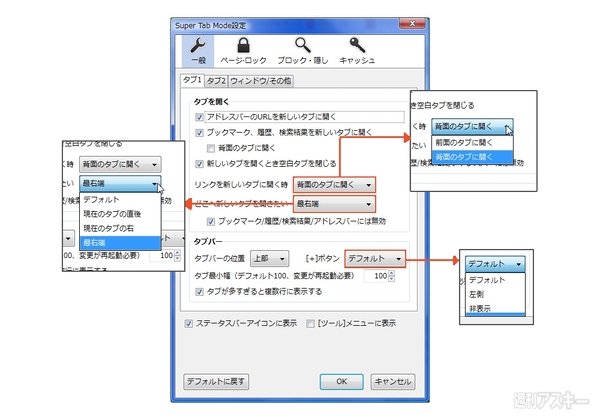Click the Super Tab Mode設定 title text
Viewport: 600px width, 420px height.
pos(210,26)
